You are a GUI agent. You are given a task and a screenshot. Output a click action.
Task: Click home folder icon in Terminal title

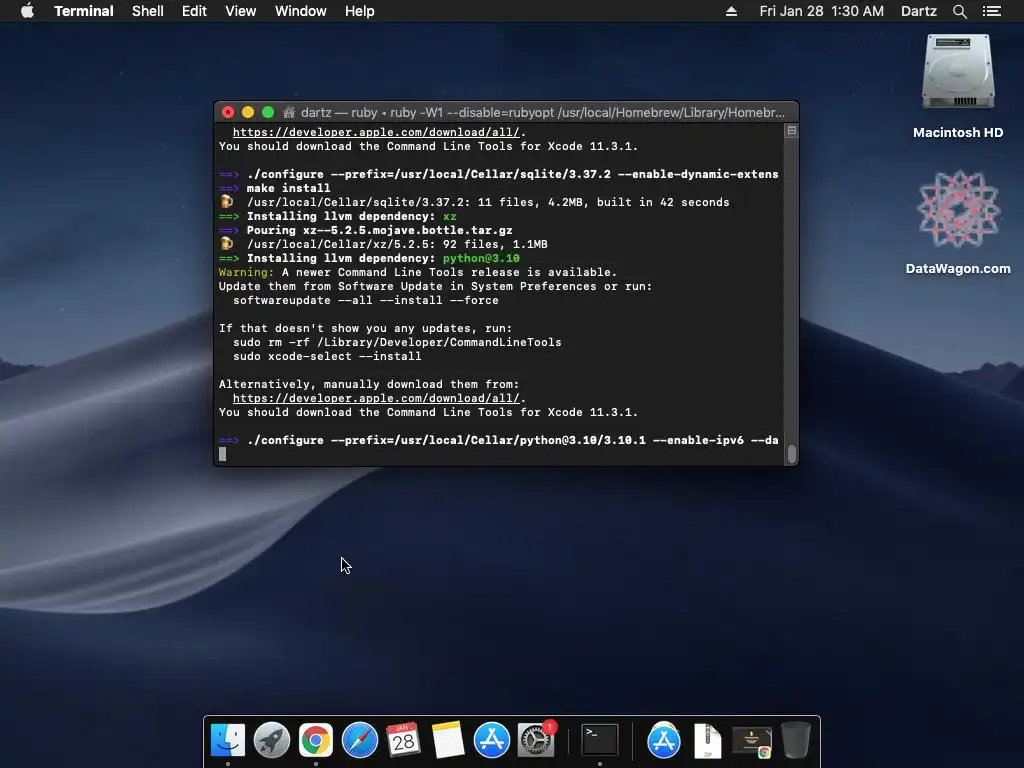pyautogui.click(x=289, y=112)
